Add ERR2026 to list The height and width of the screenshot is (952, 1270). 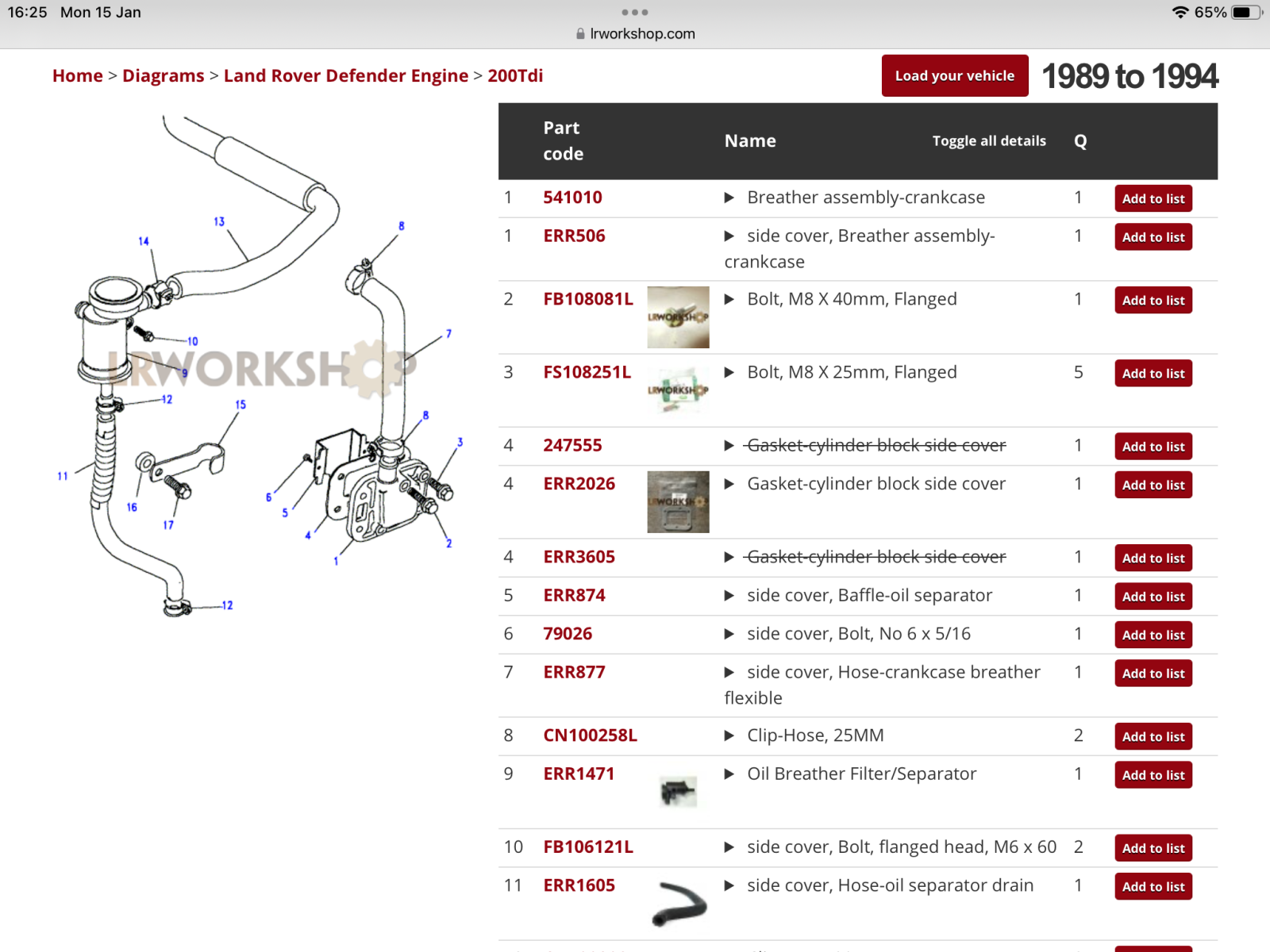[x=1153, y=485]
